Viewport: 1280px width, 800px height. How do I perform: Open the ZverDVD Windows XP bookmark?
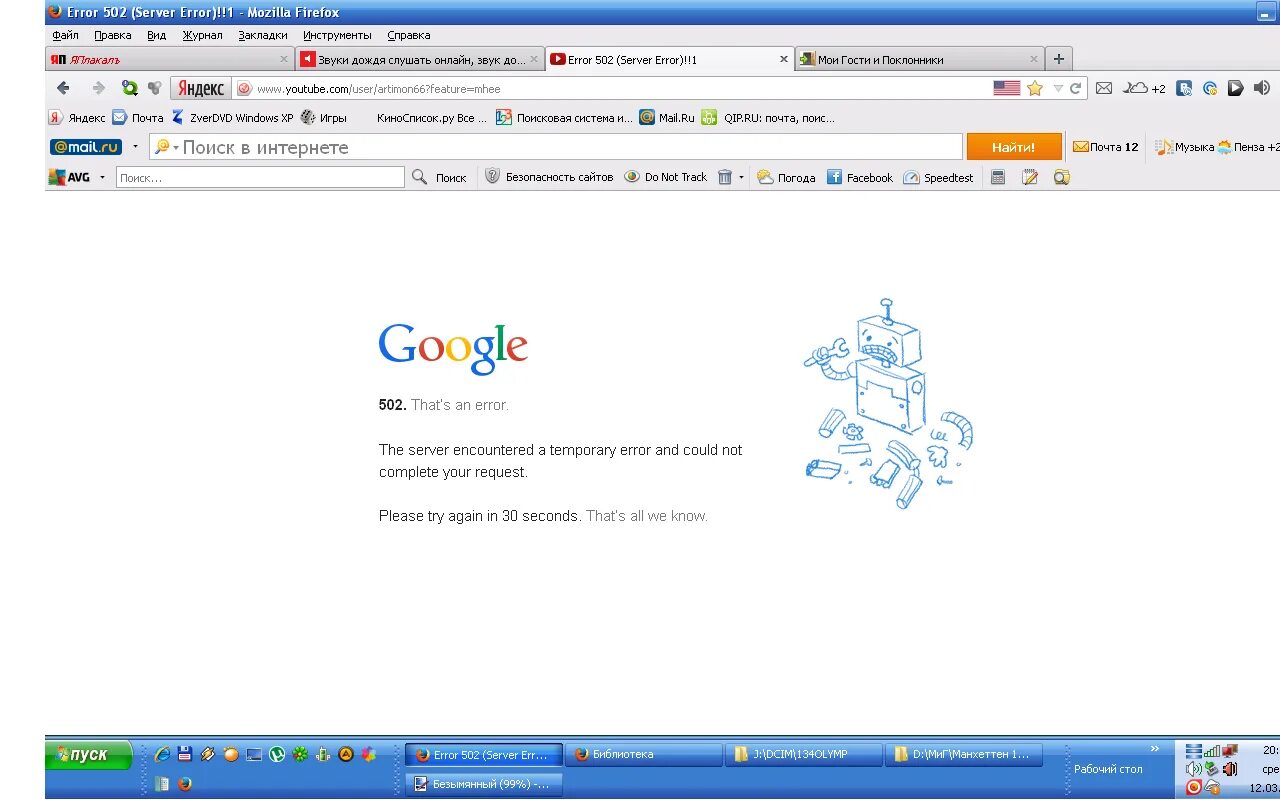coord(232,117)
